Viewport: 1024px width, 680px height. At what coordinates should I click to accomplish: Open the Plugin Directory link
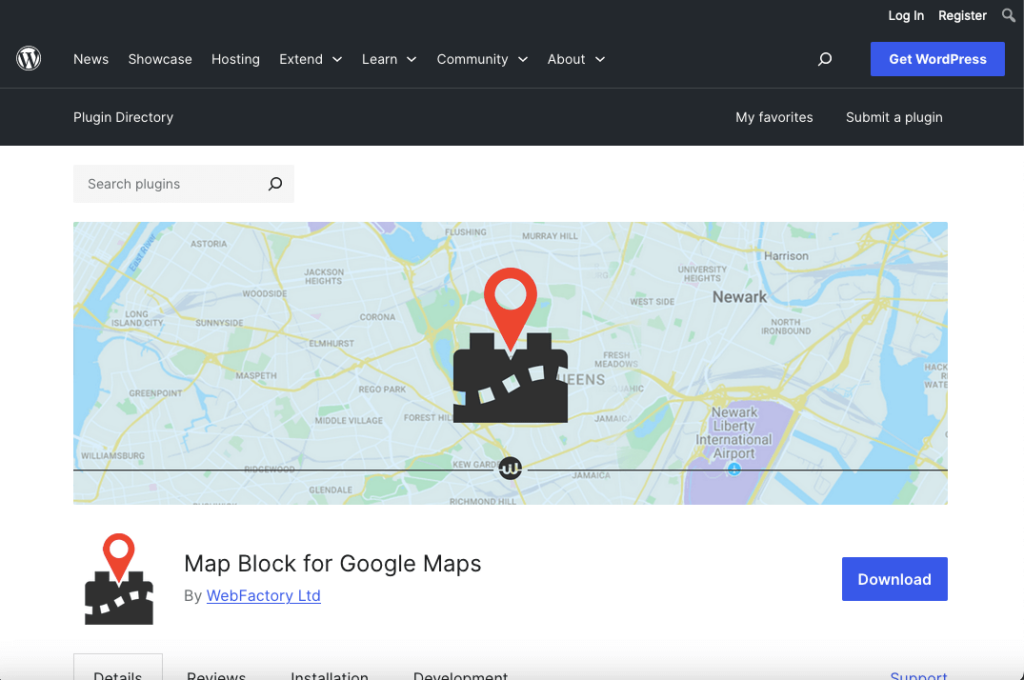pos(123,118)
